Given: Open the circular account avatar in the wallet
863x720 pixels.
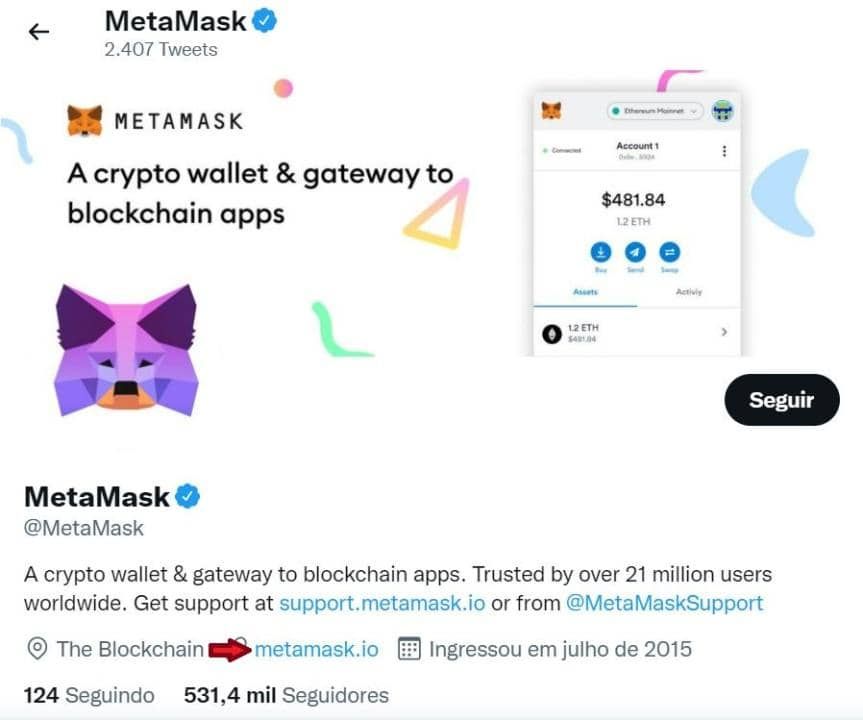Looking at the screenshot, I should [x=722, y=110].
